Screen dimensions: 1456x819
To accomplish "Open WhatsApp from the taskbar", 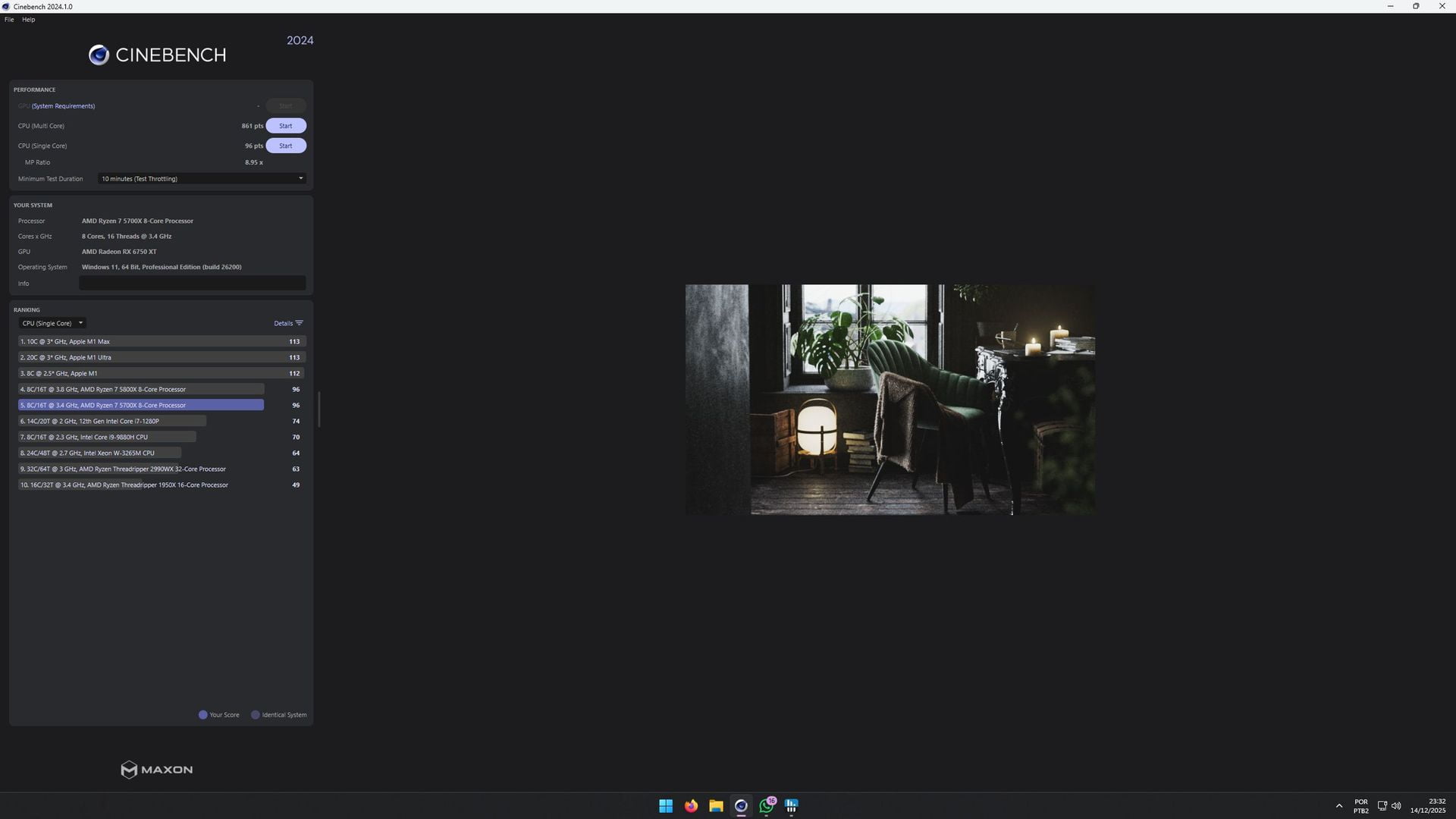I will point(767,805).
